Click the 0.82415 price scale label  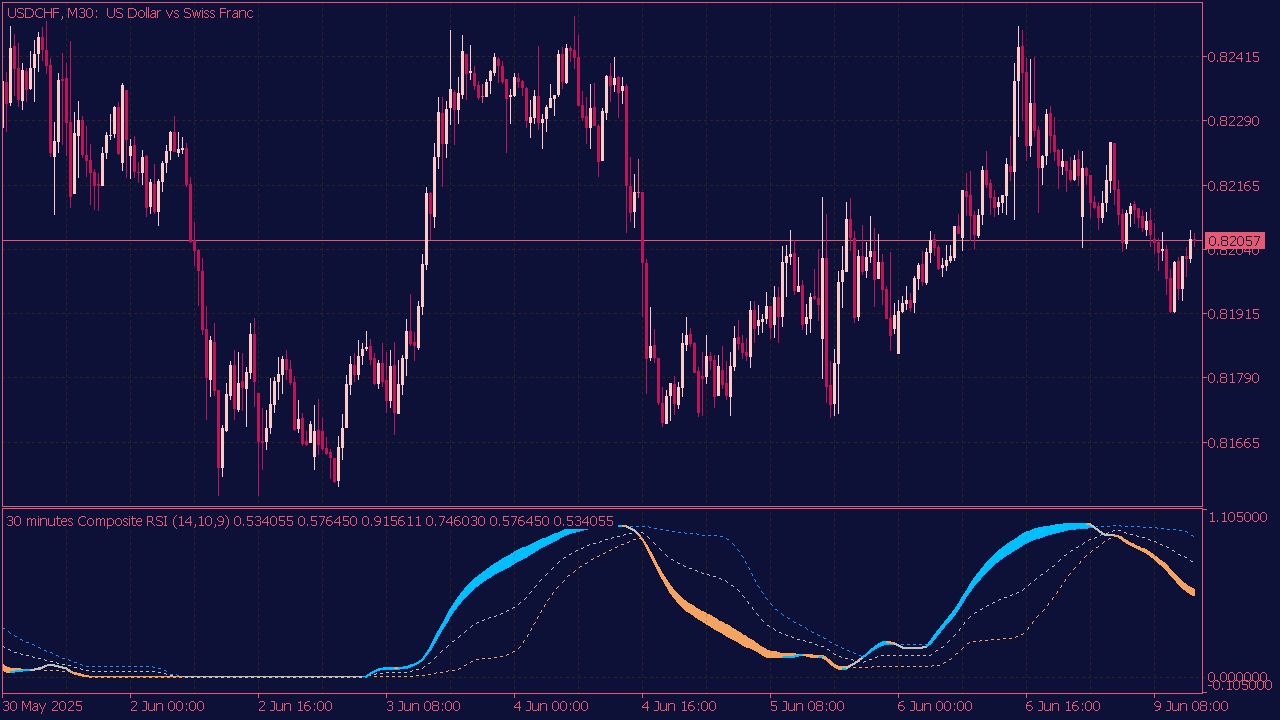[x=1234, y=57]
